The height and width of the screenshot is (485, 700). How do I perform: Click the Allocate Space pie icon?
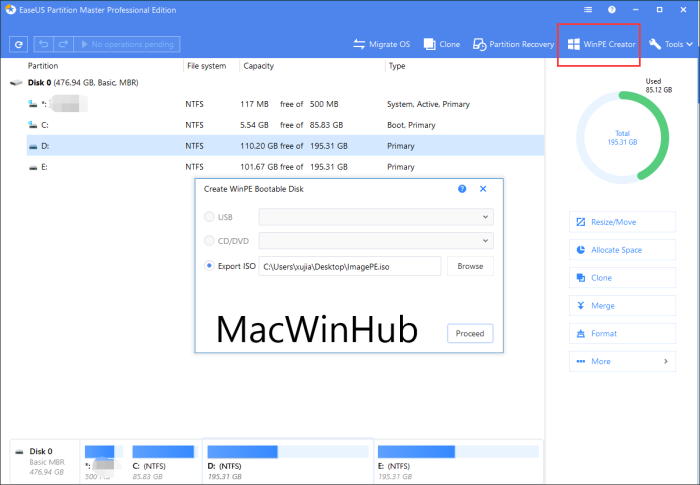[580, 250]
